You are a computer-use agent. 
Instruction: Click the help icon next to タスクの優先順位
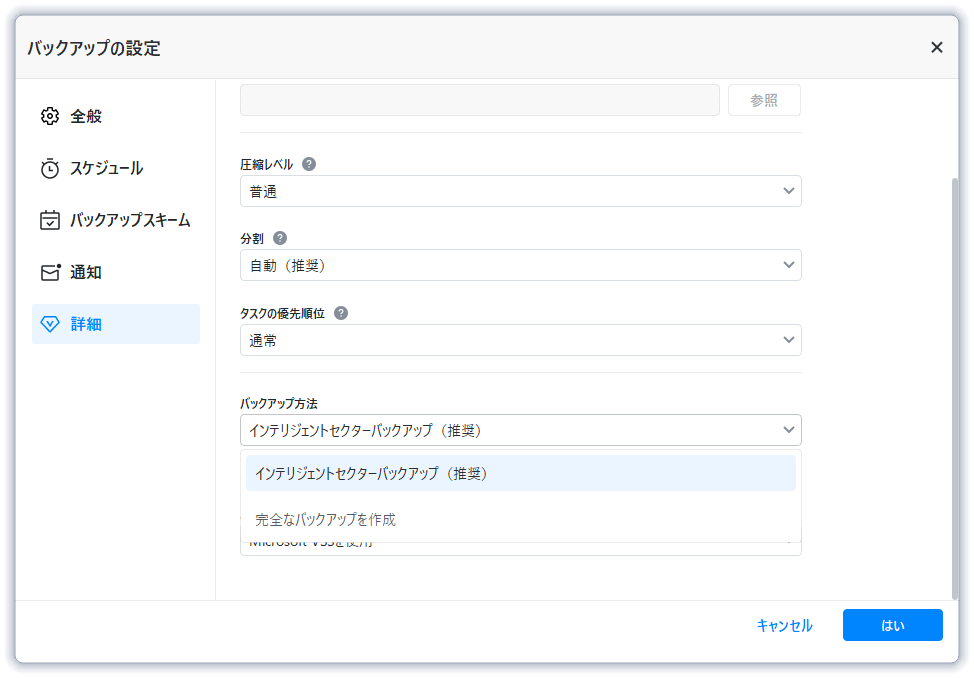coord(341,313)
